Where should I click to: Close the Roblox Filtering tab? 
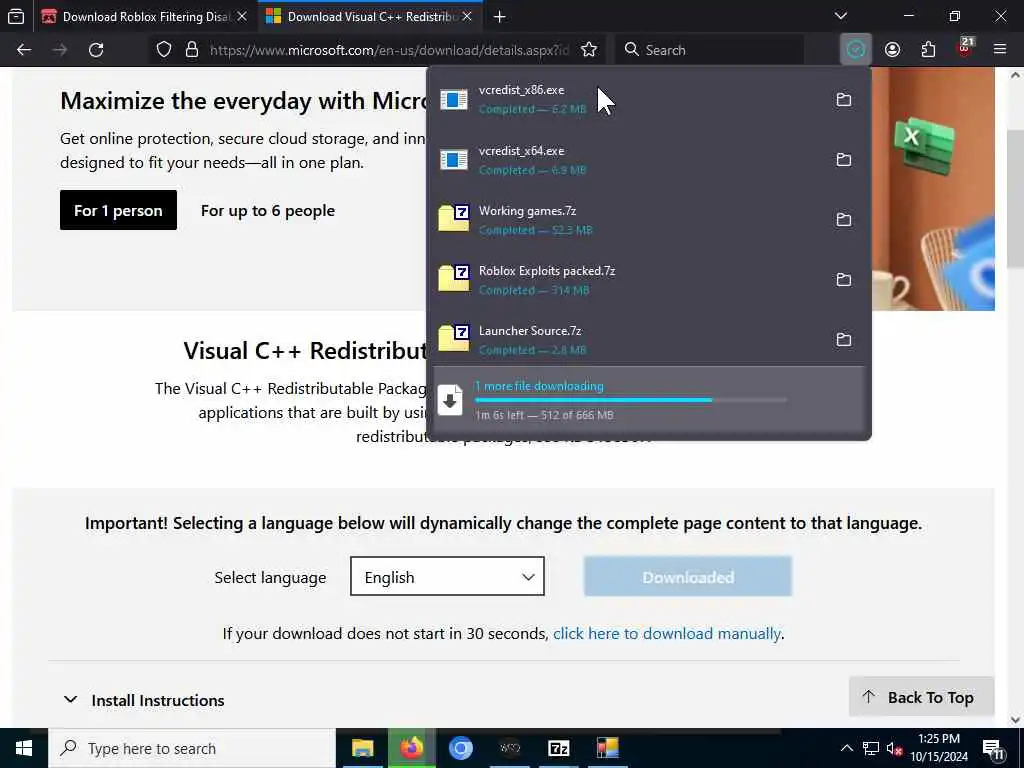[x=242, y=17]
